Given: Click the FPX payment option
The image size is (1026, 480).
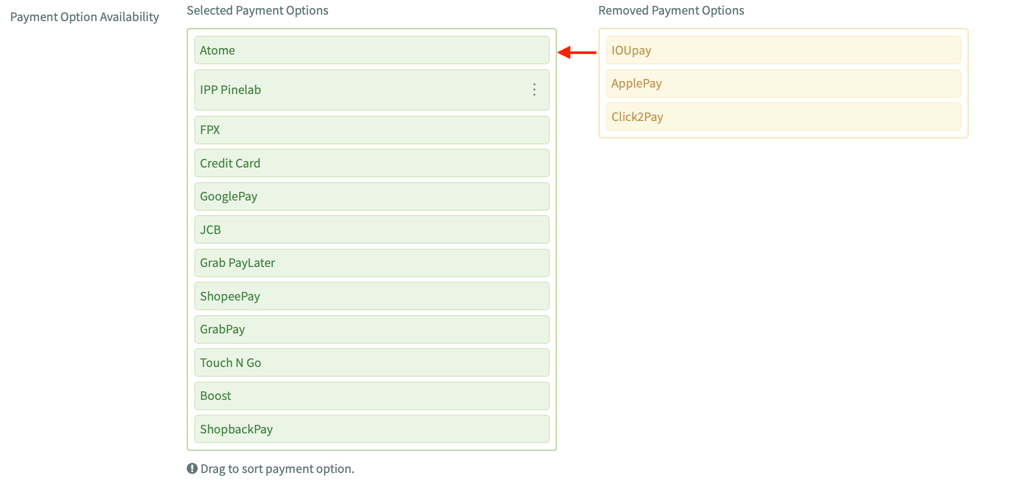Looking at the screenshot, I should tap(371, 130).
